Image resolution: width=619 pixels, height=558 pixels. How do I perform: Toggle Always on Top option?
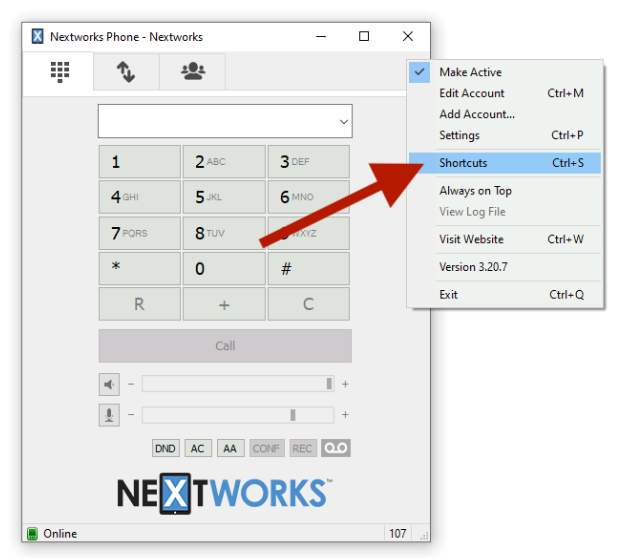[505, 191]
